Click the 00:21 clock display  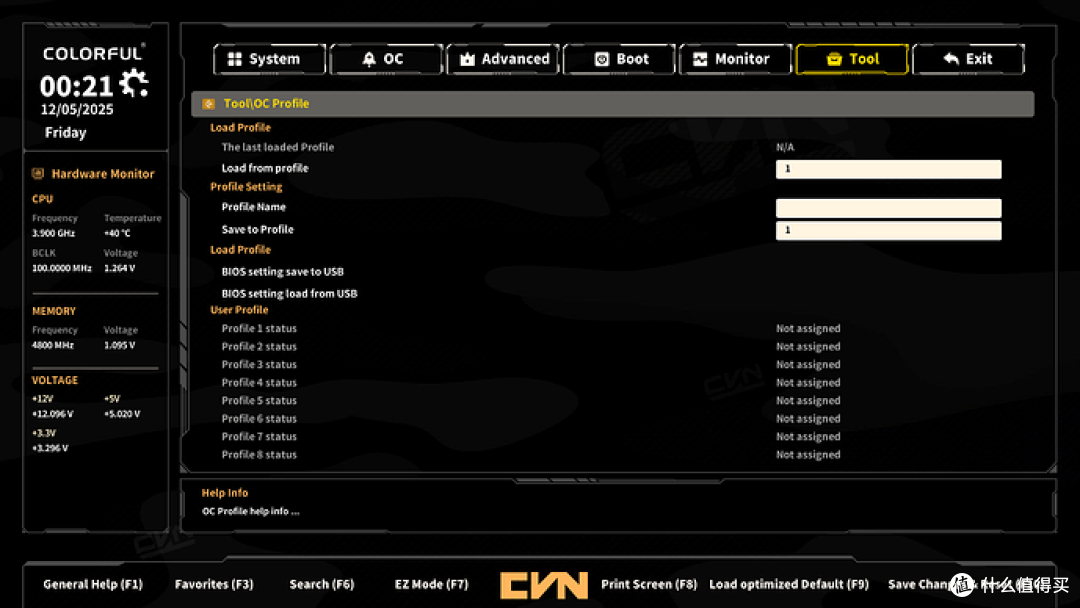click(76, 87)
